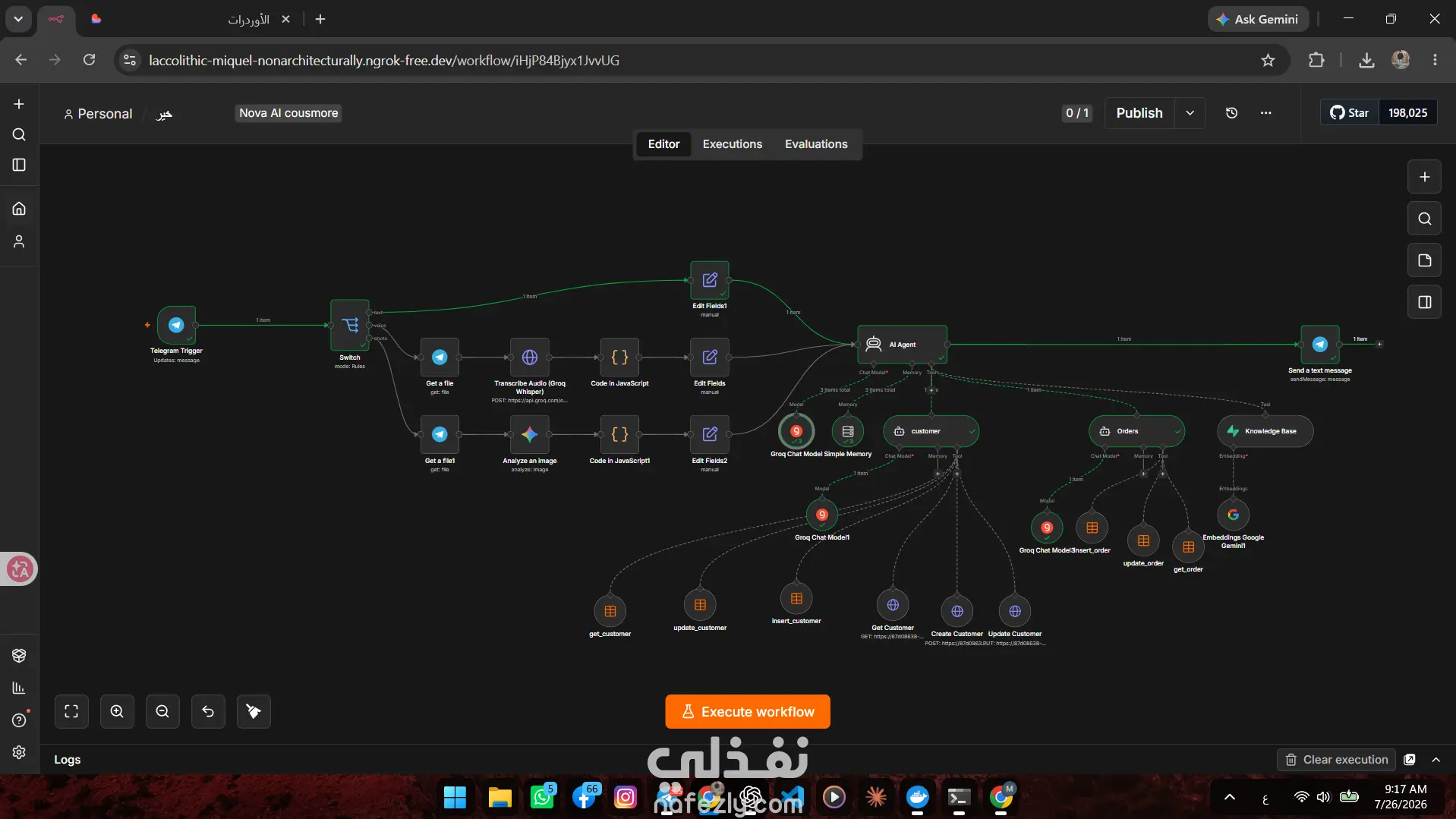The image size is (1456, 819).
Task: Open the Telegram Trigger node
Action: pyautogui.click(x=176, y=325)
